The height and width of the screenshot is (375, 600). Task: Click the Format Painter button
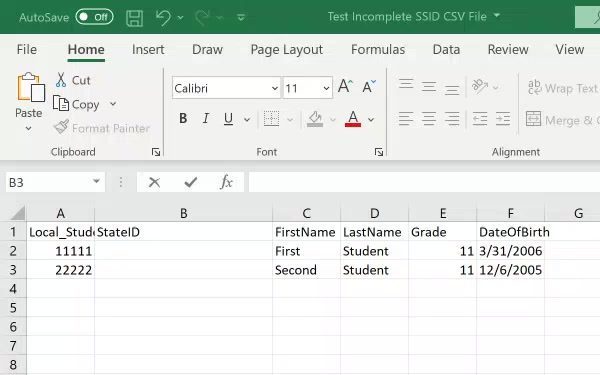click(102, 128)
